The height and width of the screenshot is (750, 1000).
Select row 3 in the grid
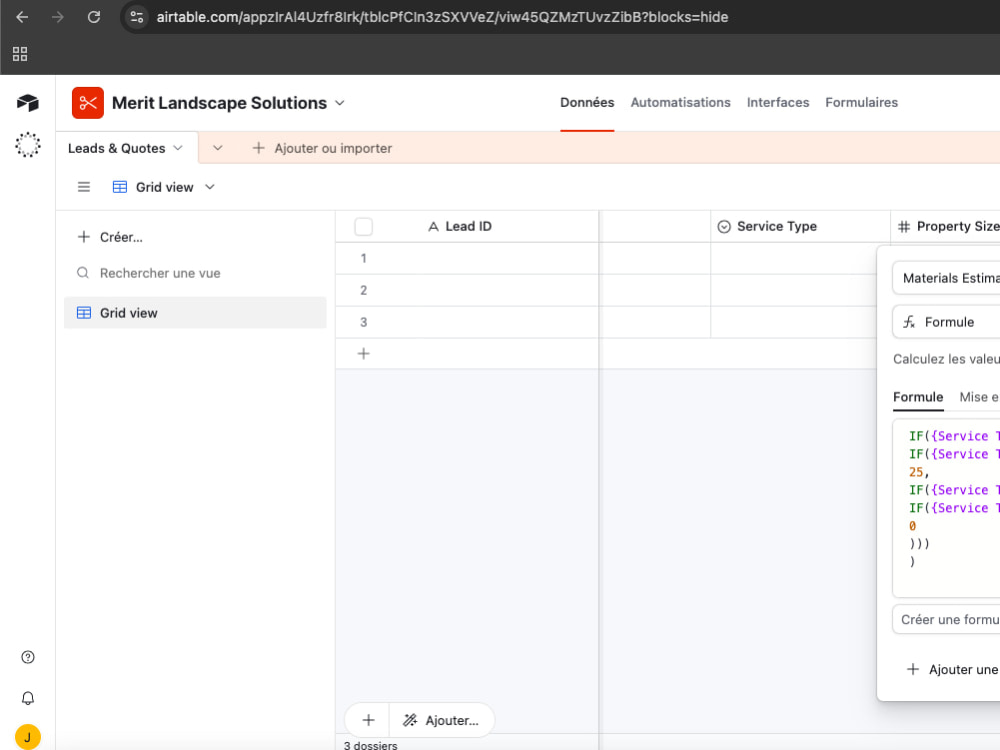coord(364,322)
